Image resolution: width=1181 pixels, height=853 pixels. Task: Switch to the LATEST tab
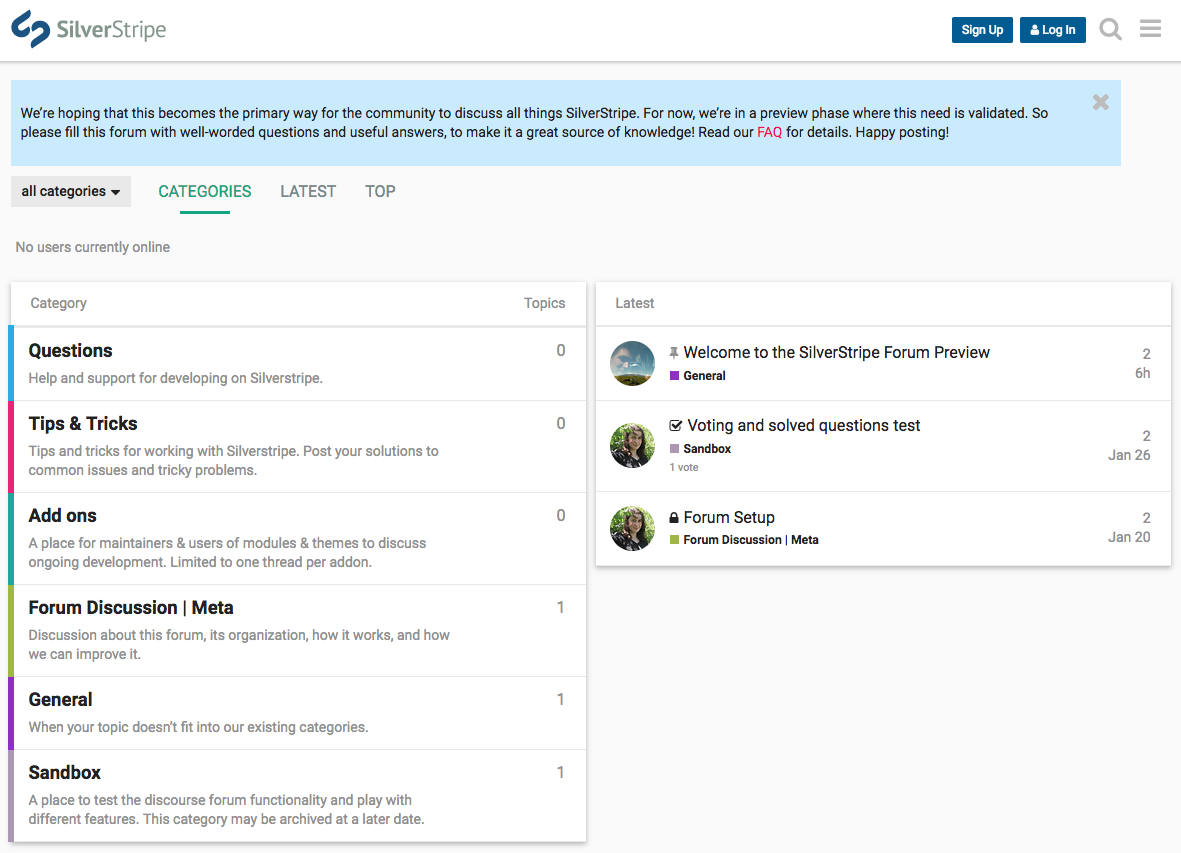coord(308,191)
